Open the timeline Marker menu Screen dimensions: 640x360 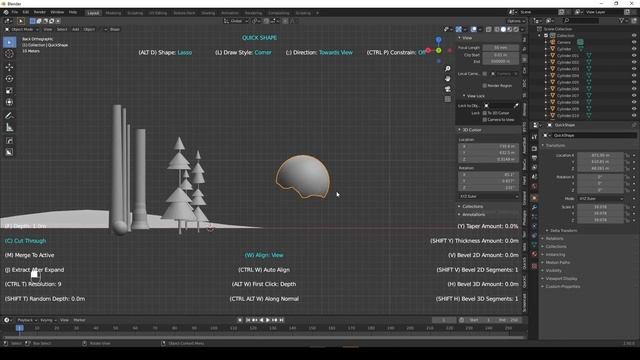[79, 320]
